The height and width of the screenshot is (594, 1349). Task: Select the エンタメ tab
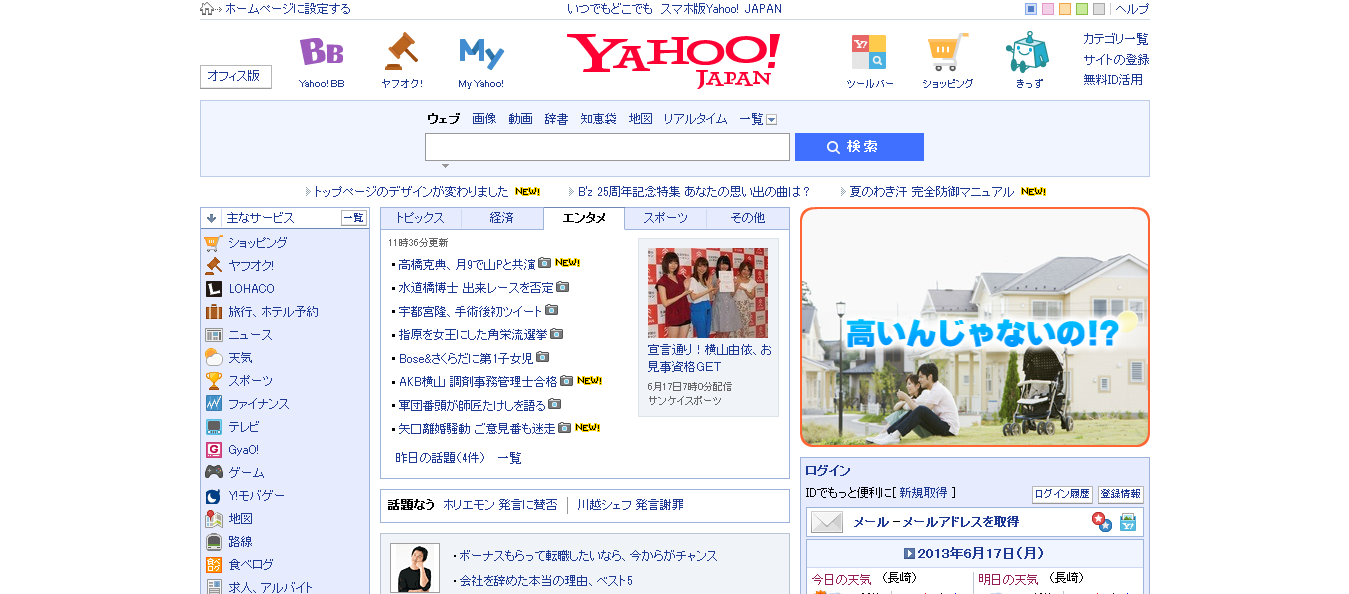pos(584,218)
